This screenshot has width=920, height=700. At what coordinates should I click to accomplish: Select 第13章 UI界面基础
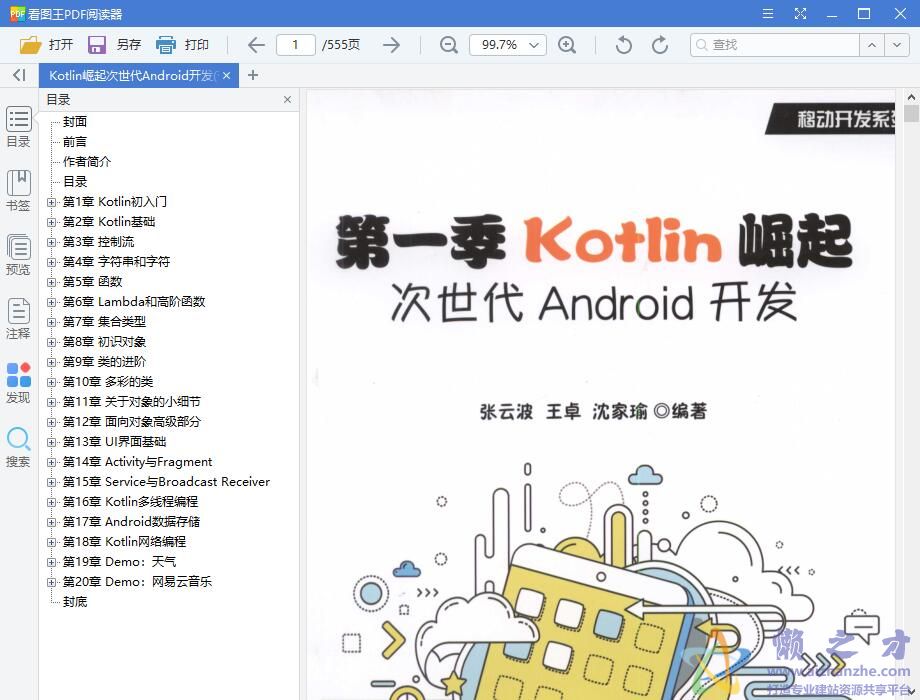[x=115, y=441]
